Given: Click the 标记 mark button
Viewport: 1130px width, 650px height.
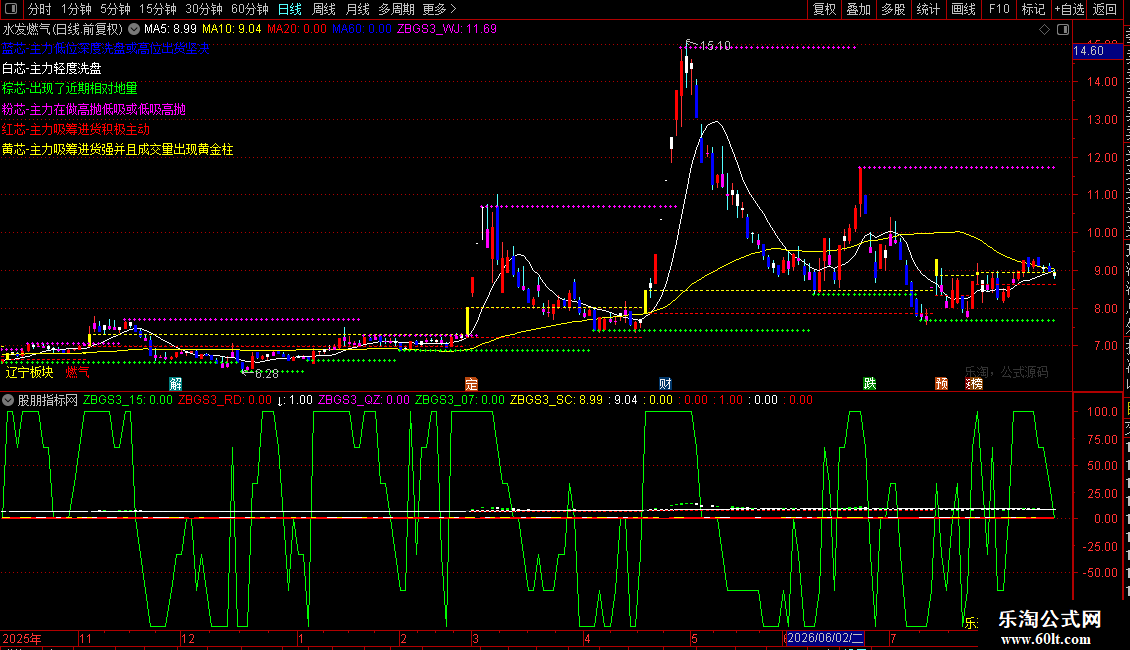Looking at the screenshot, I should click(x=1033, y=9).
